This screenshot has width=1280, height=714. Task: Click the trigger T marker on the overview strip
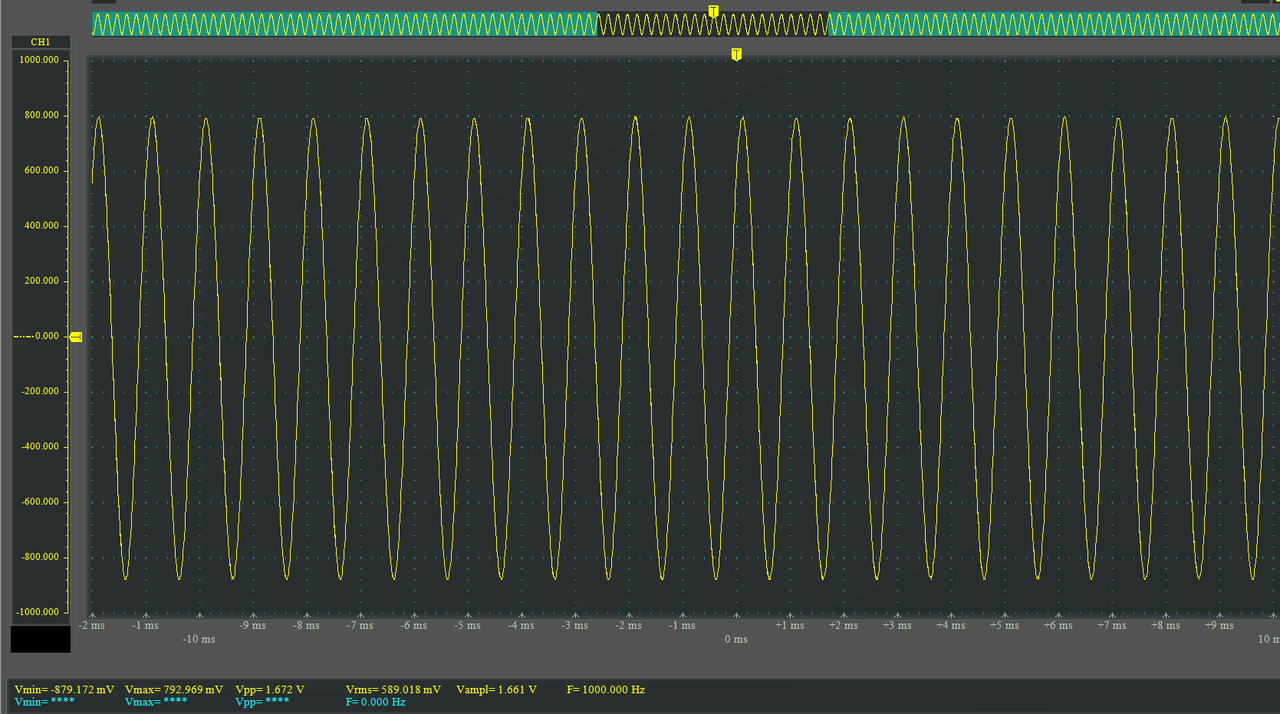point(713,11)
